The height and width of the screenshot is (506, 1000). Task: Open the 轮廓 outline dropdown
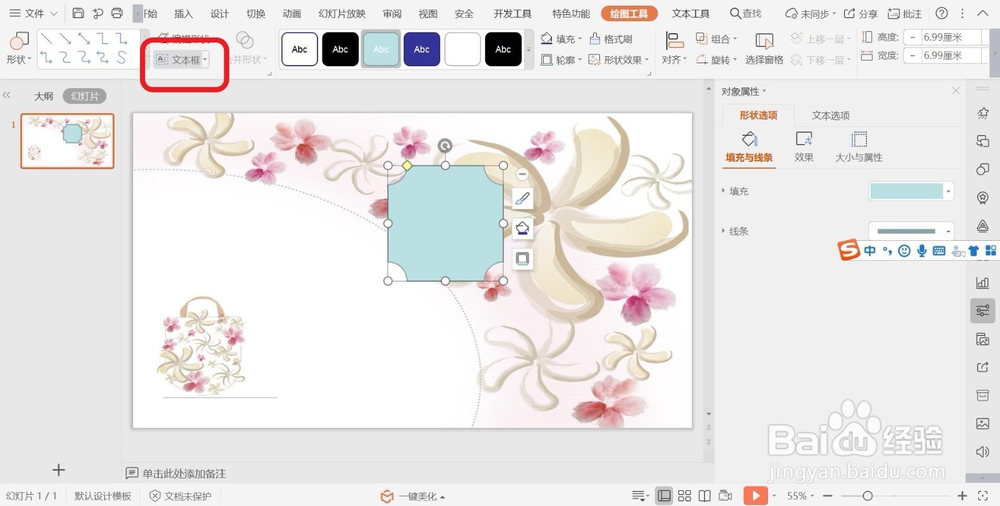point(561,60)
